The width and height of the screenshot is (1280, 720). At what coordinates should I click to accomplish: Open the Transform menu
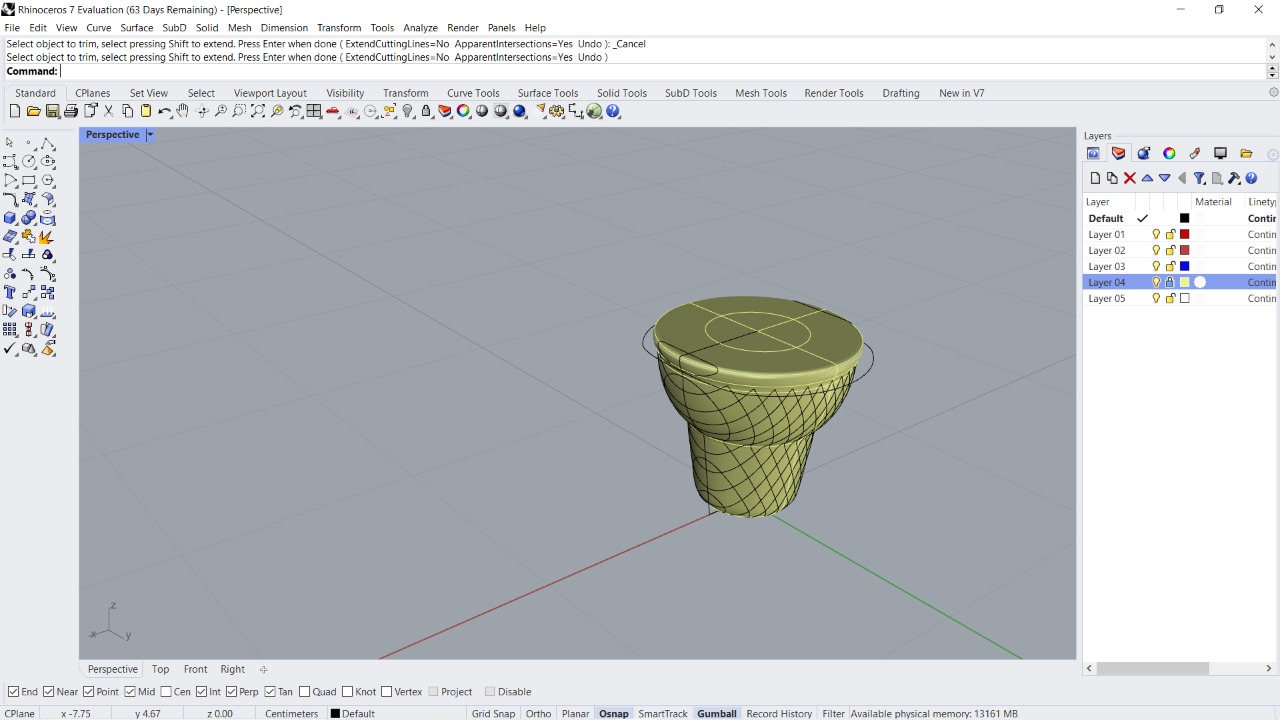(x=339, y=28)
